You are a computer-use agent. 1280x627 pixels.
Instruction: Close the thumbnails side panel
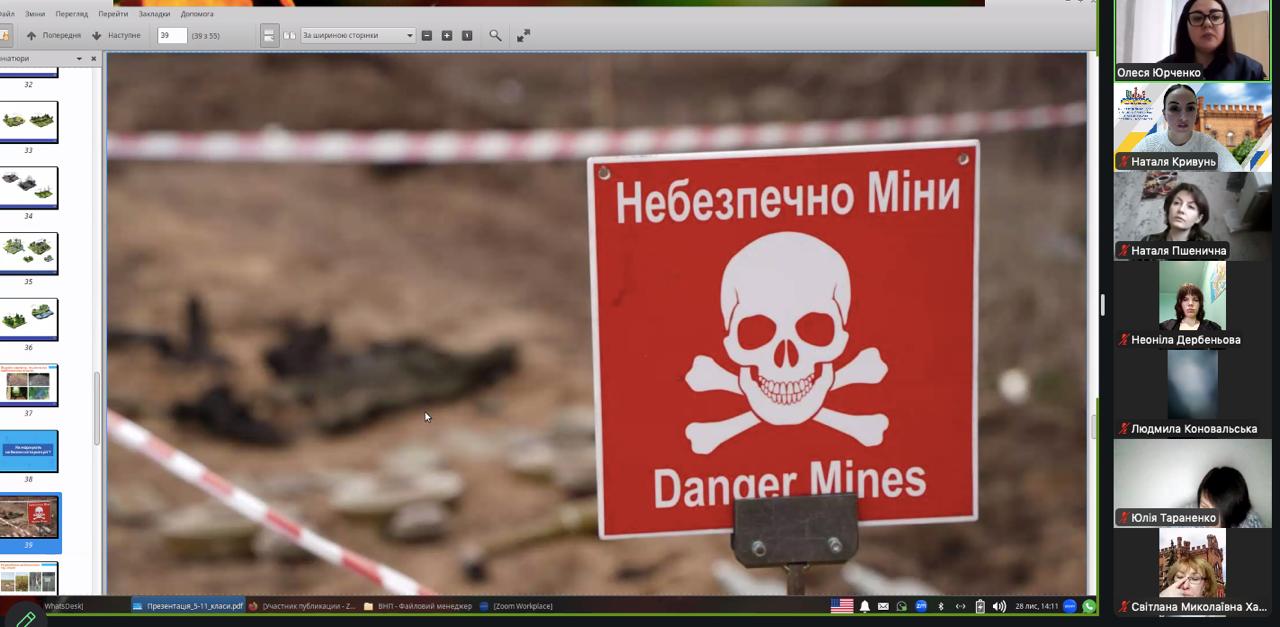click(94, 59)
